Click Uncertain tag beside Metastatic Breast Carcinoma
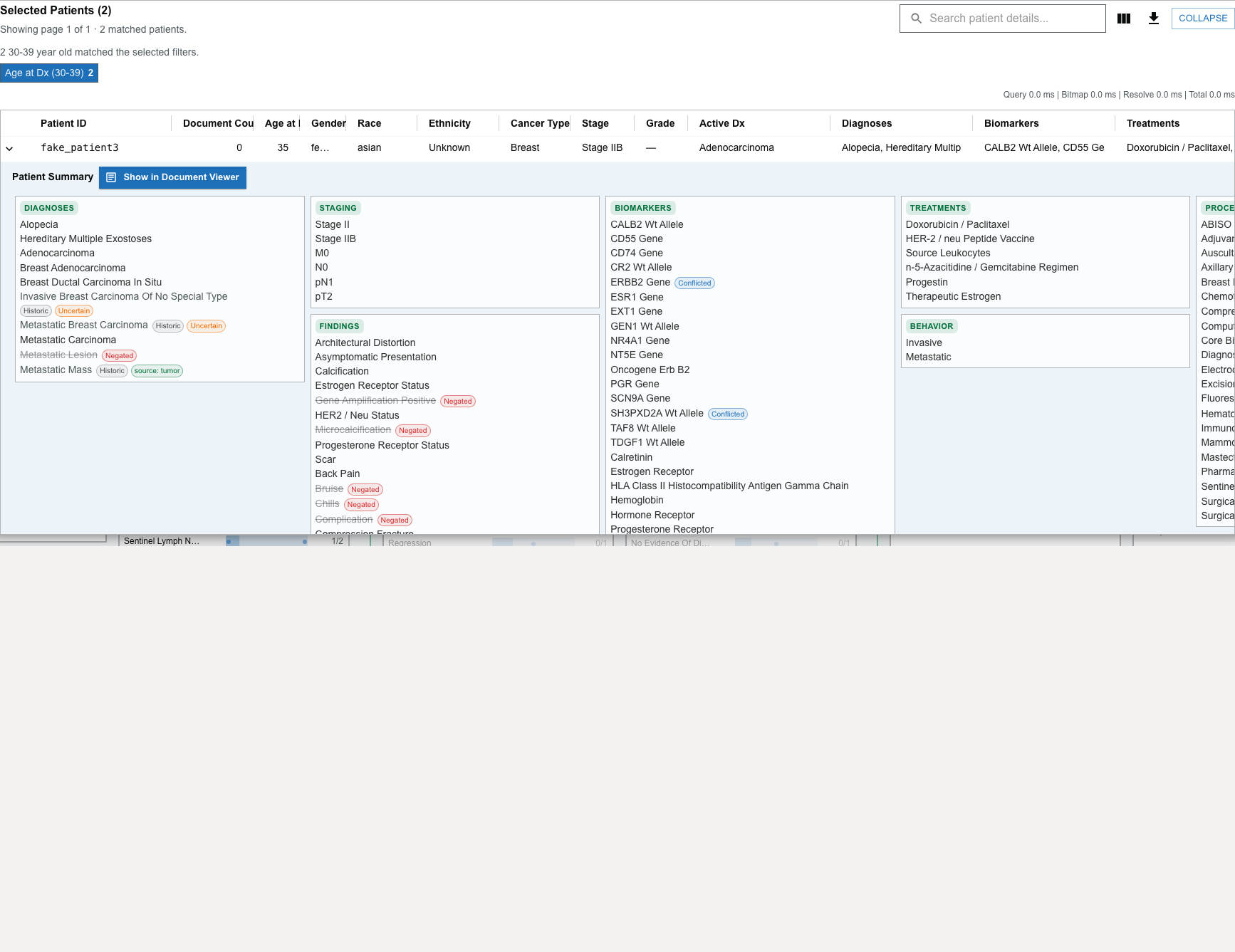Image resolution: width=1235 pixels, height=952 pixels. (207, 326)
